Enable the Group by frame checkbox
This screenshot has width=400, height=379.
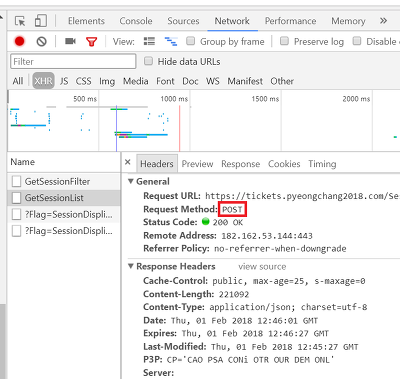(190, 41)
